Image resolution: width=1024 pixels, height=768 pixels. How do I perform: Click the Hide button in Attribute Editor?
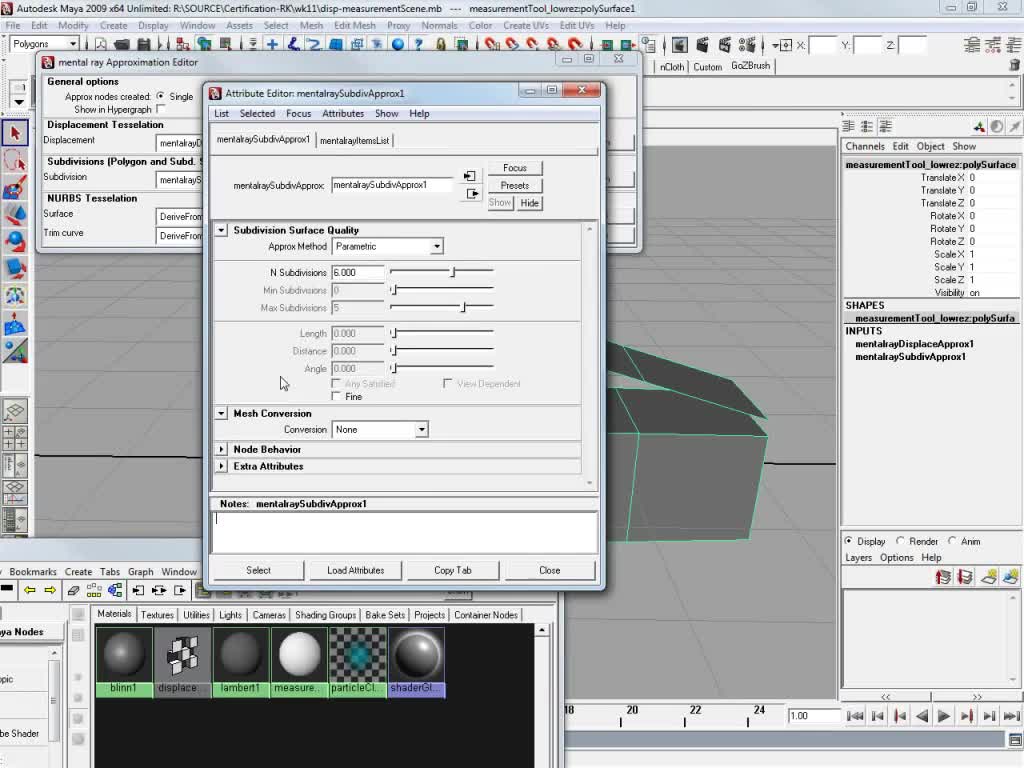(x=530, y=203)
